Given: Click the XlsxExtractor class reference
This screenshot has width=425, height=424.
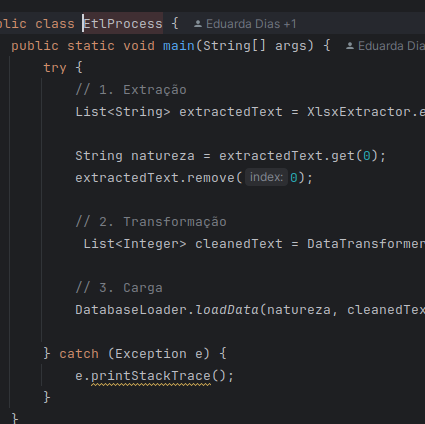Looking at the screenshot, I should pos(358,112).
